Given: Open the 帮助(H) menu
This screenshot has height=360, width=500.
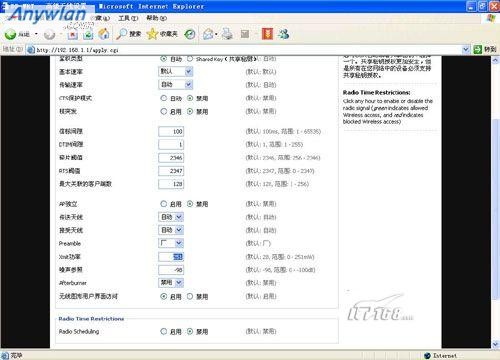Looking at the screenshot, I should 157,18.
